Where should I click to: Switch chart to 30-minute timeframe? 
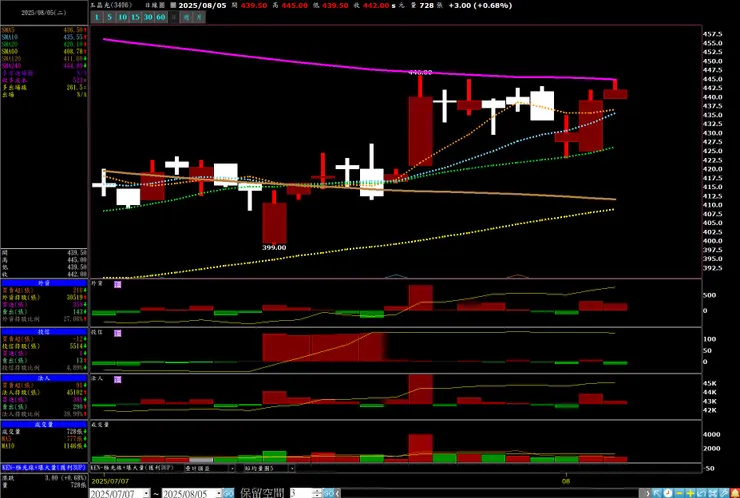pos(148,17)
